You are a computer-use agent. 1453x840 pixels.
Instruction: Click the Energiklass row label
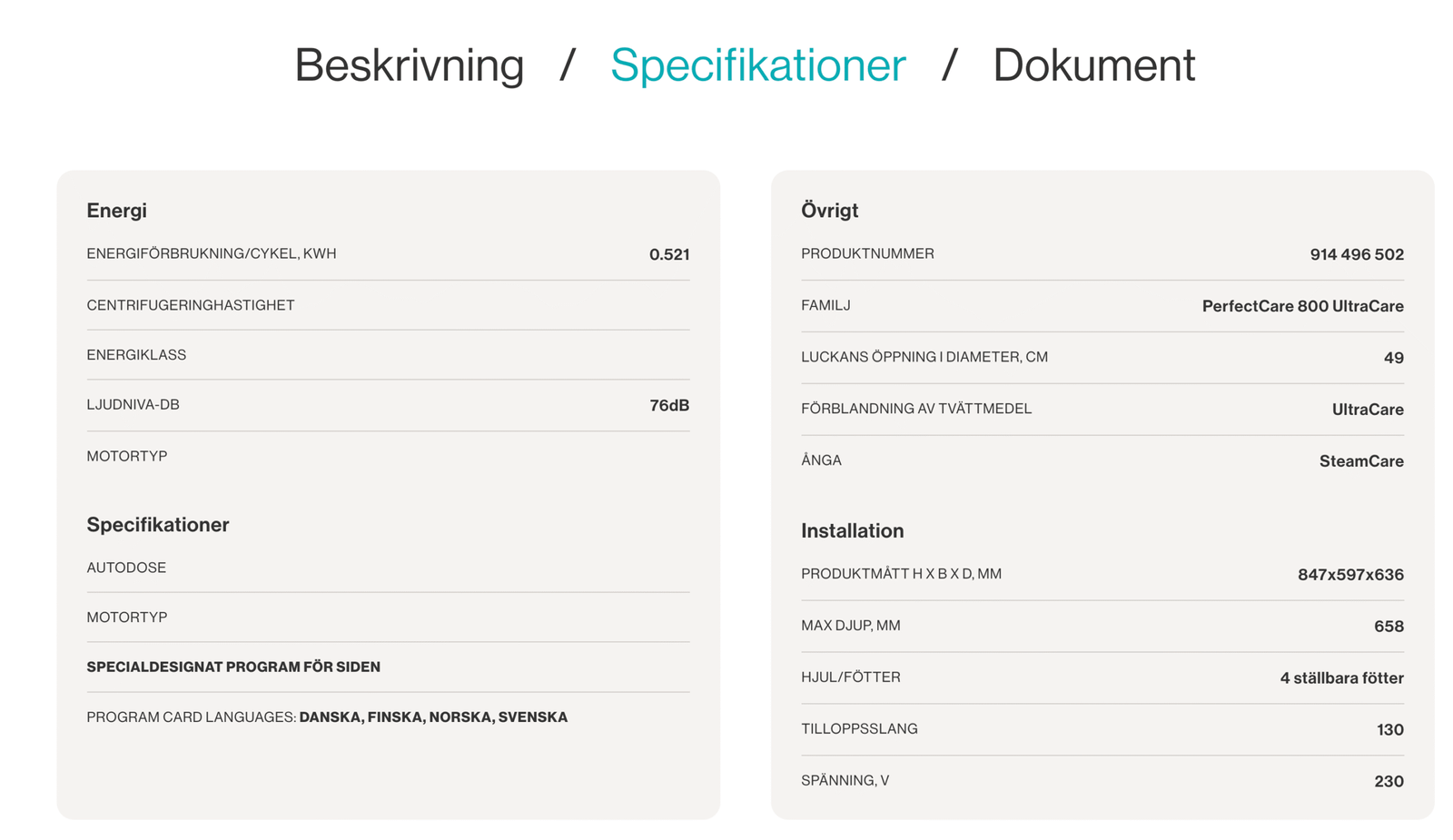click(x=136, y=355)
